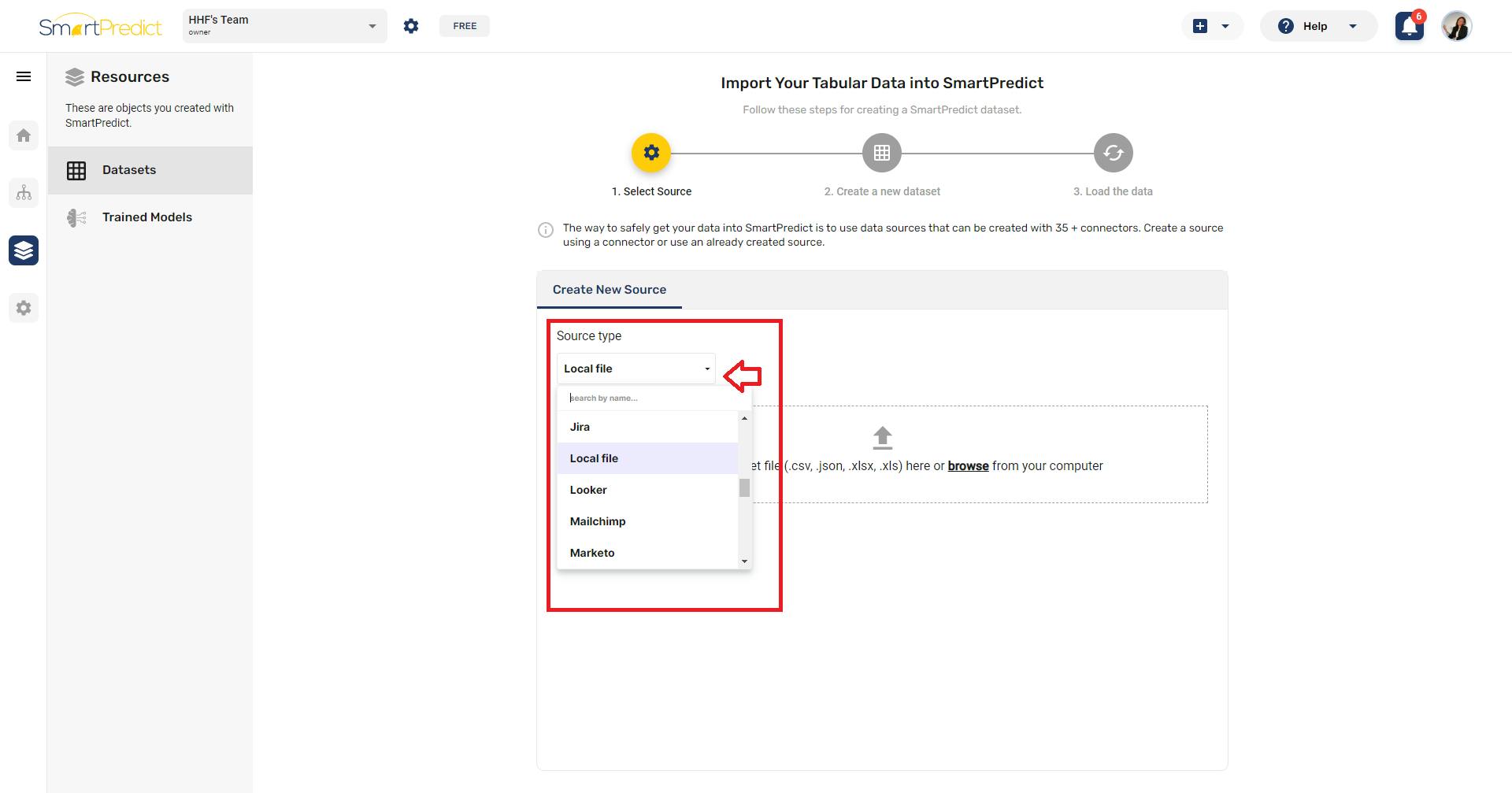Click the source list scroll down arrow
Viewport: 1512px width, 793px height.
tap(744, 561)
